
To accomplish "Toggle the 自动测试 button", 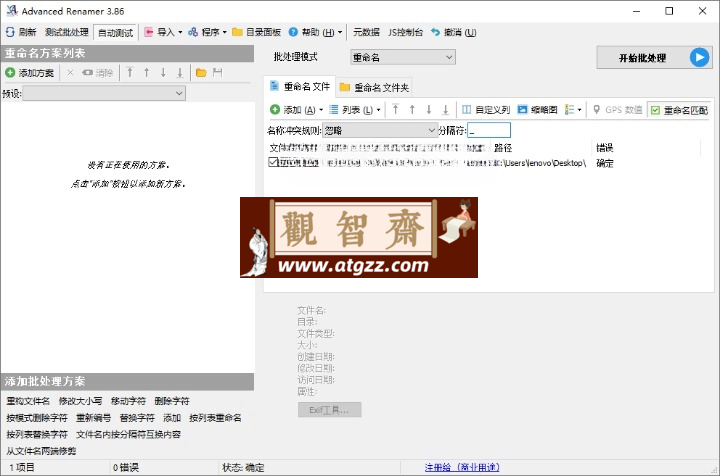I will point(116,33).
